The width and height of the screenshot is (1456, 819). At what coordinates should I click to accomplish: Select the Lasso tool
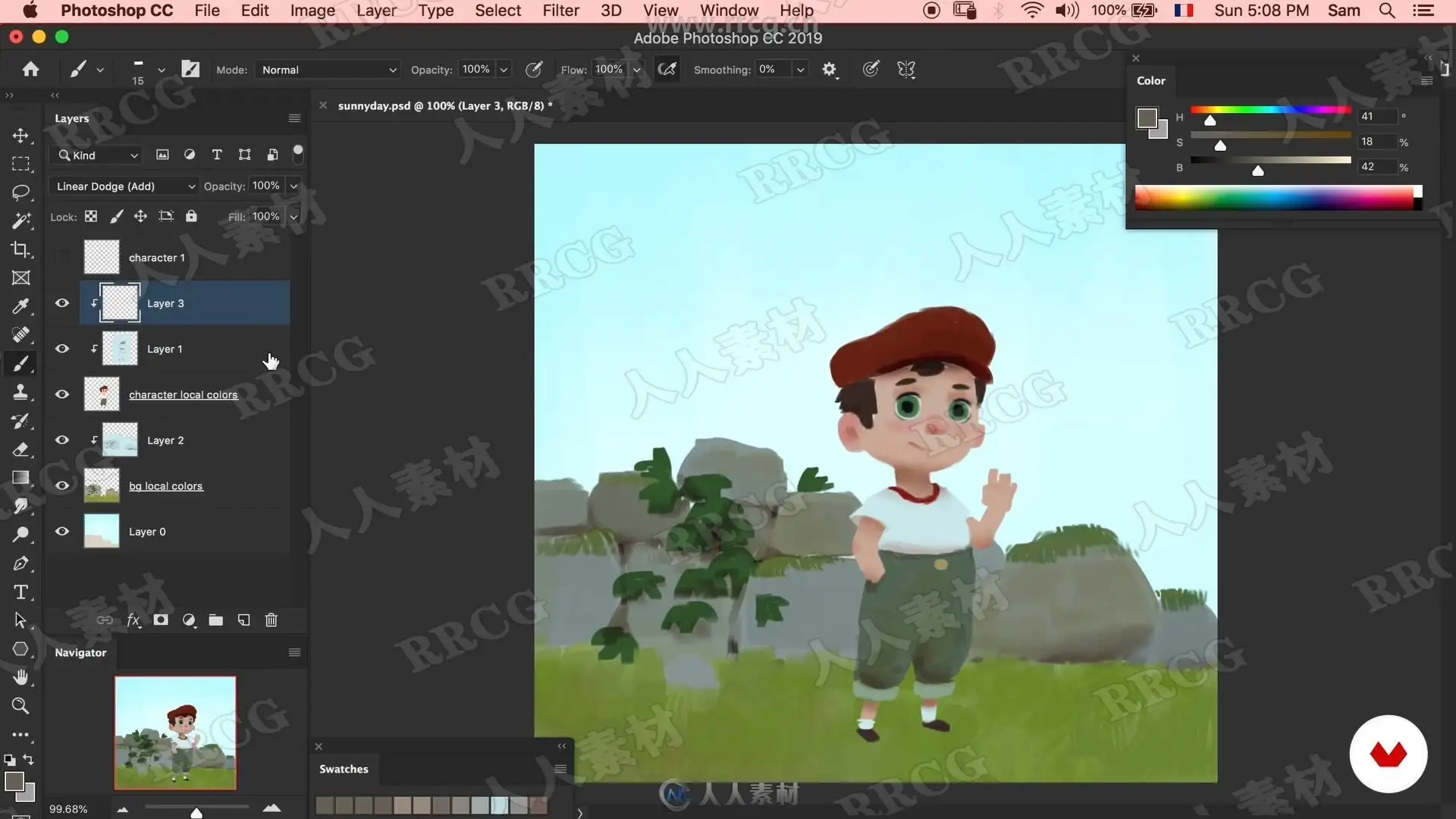(20, 193)
